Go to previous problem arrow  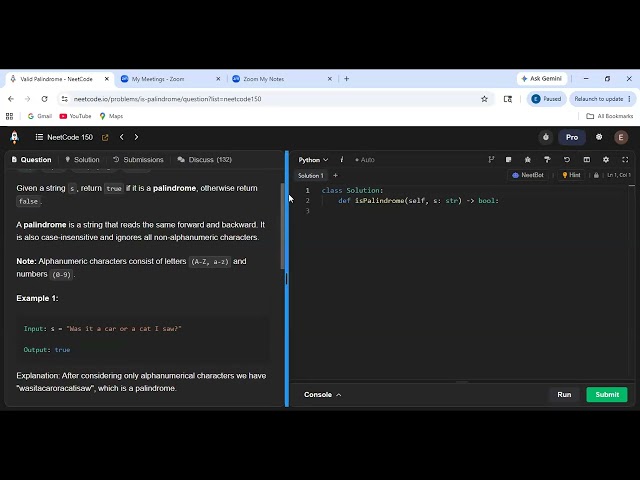122,137
